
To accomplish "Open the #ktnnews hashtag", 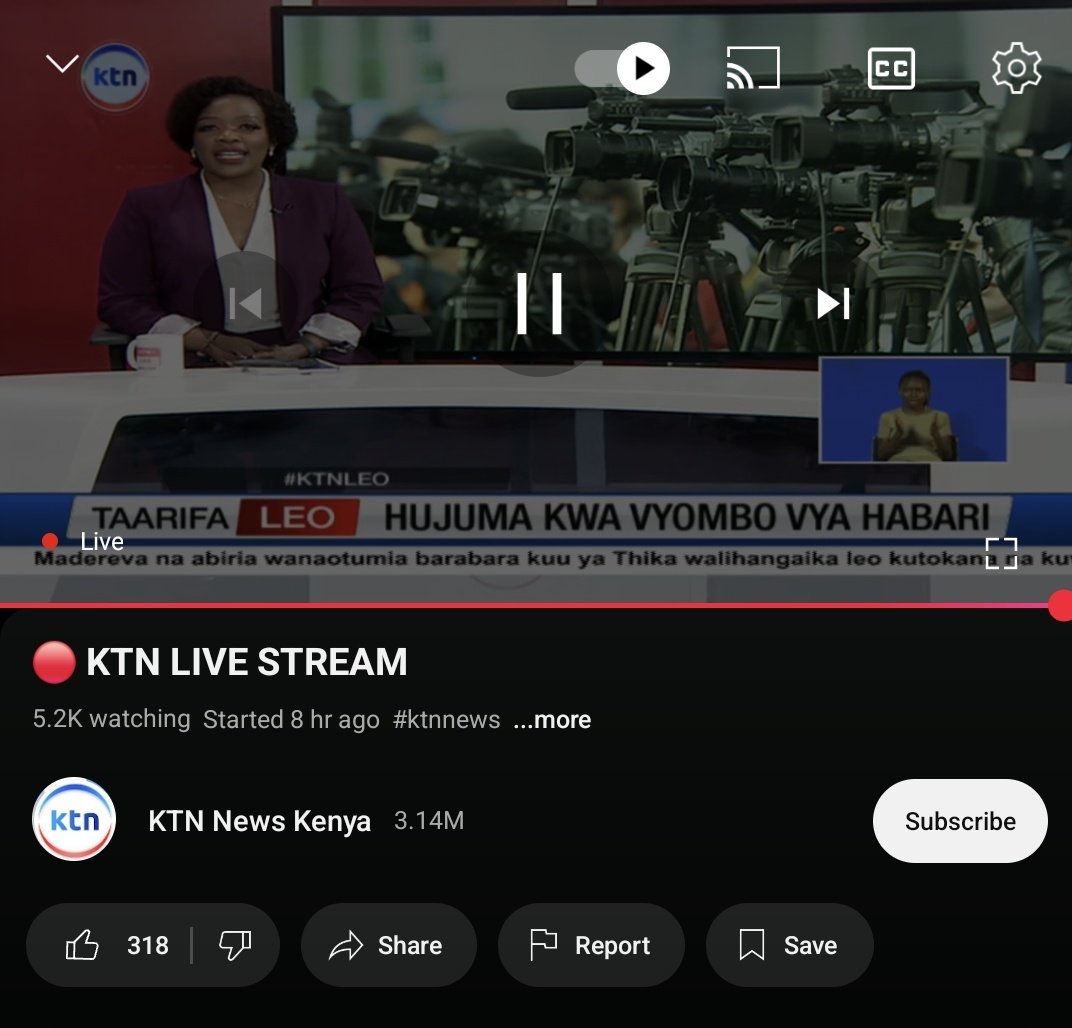I will pos(448,719).
